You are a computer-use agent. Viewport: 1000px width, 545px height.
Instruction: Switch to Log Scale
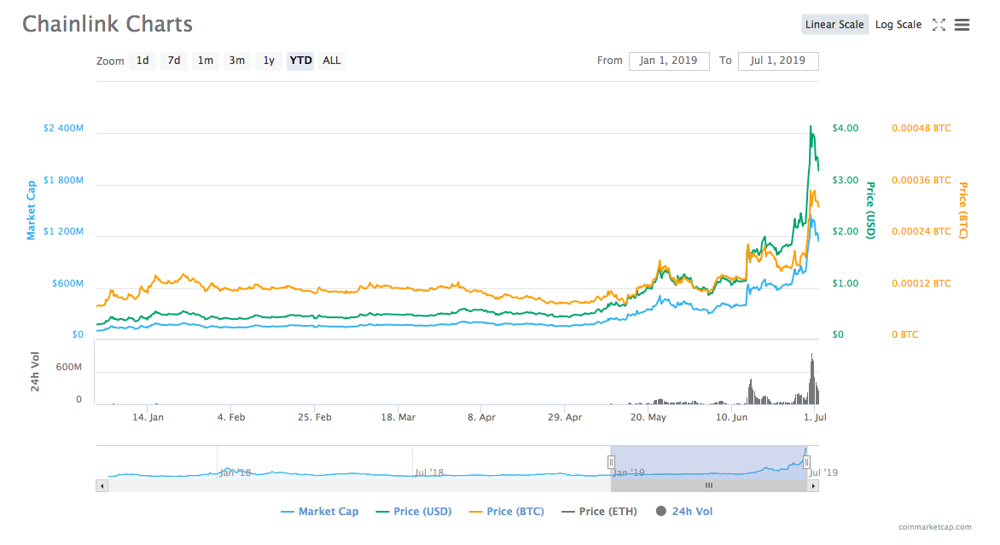pos(898,24)
